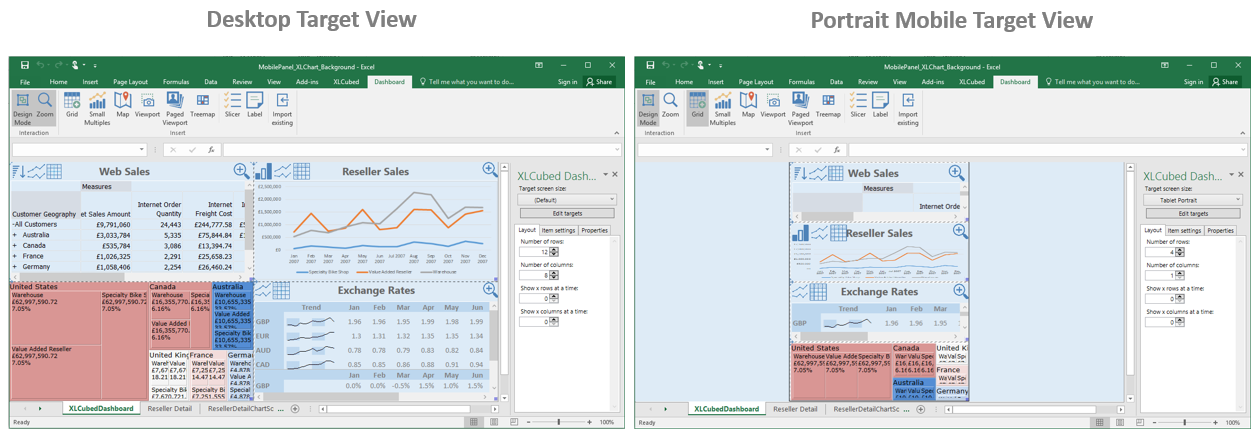1256x433 pixels.
Task: Collapse All Customers row in Desktop grid
Action: [x=14, y=224]
